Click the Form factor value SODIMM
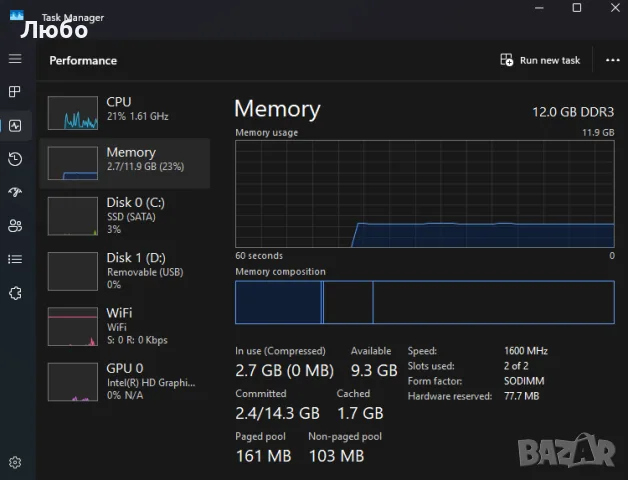The height and width of the screenshot is (480, 628). coord(524,381)
